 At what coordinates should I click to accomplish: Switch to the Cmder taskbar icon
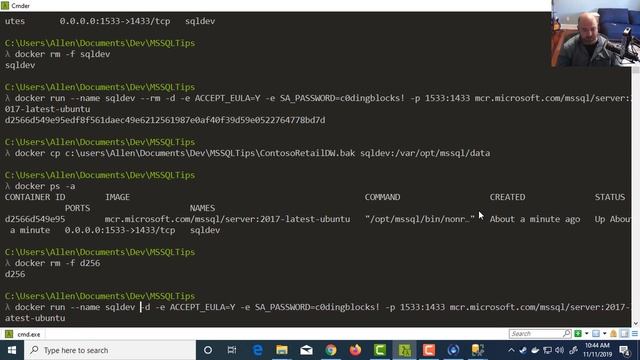(x=404, y=350)
